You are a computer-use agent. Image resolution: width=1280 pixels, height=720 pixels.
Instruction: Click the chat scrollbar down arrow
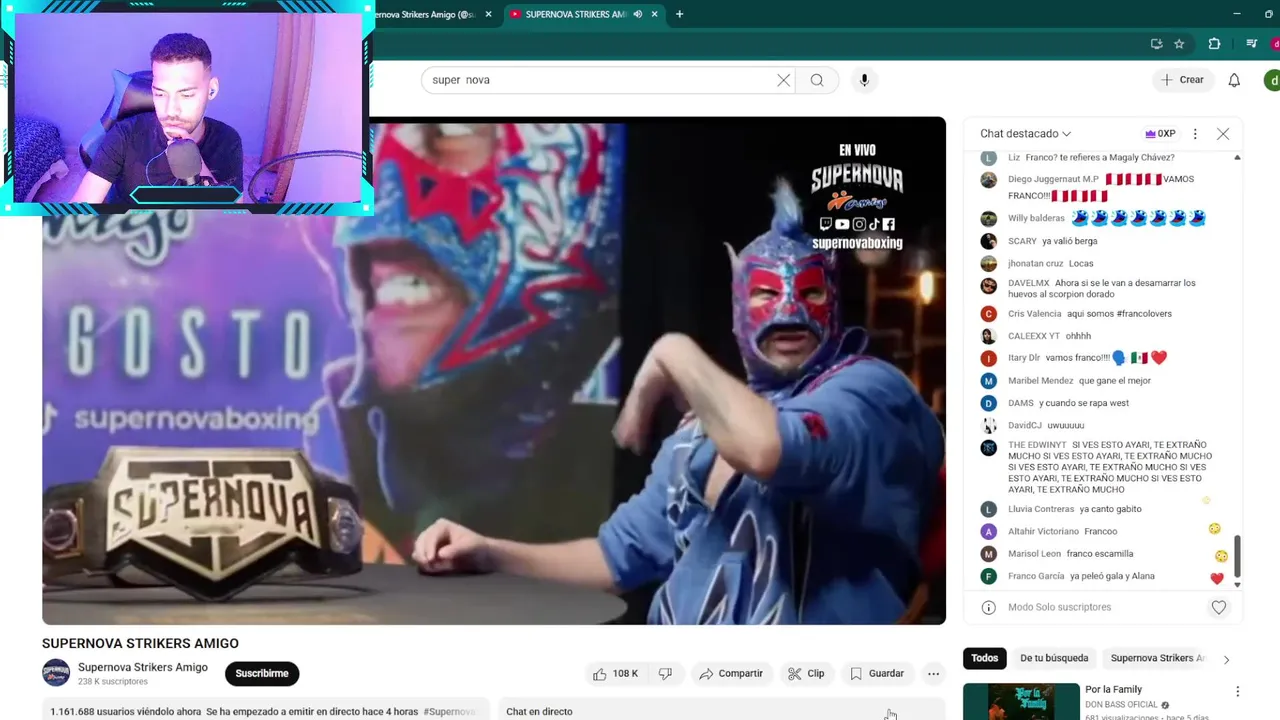[1237, 585]
